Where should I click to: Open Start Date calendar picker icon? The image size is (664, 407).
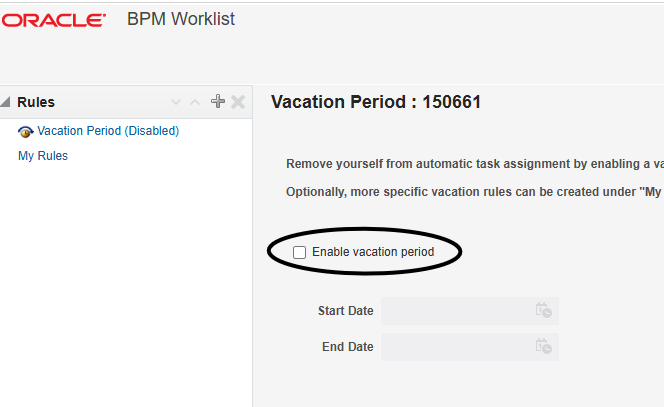[x=543, y=310]
